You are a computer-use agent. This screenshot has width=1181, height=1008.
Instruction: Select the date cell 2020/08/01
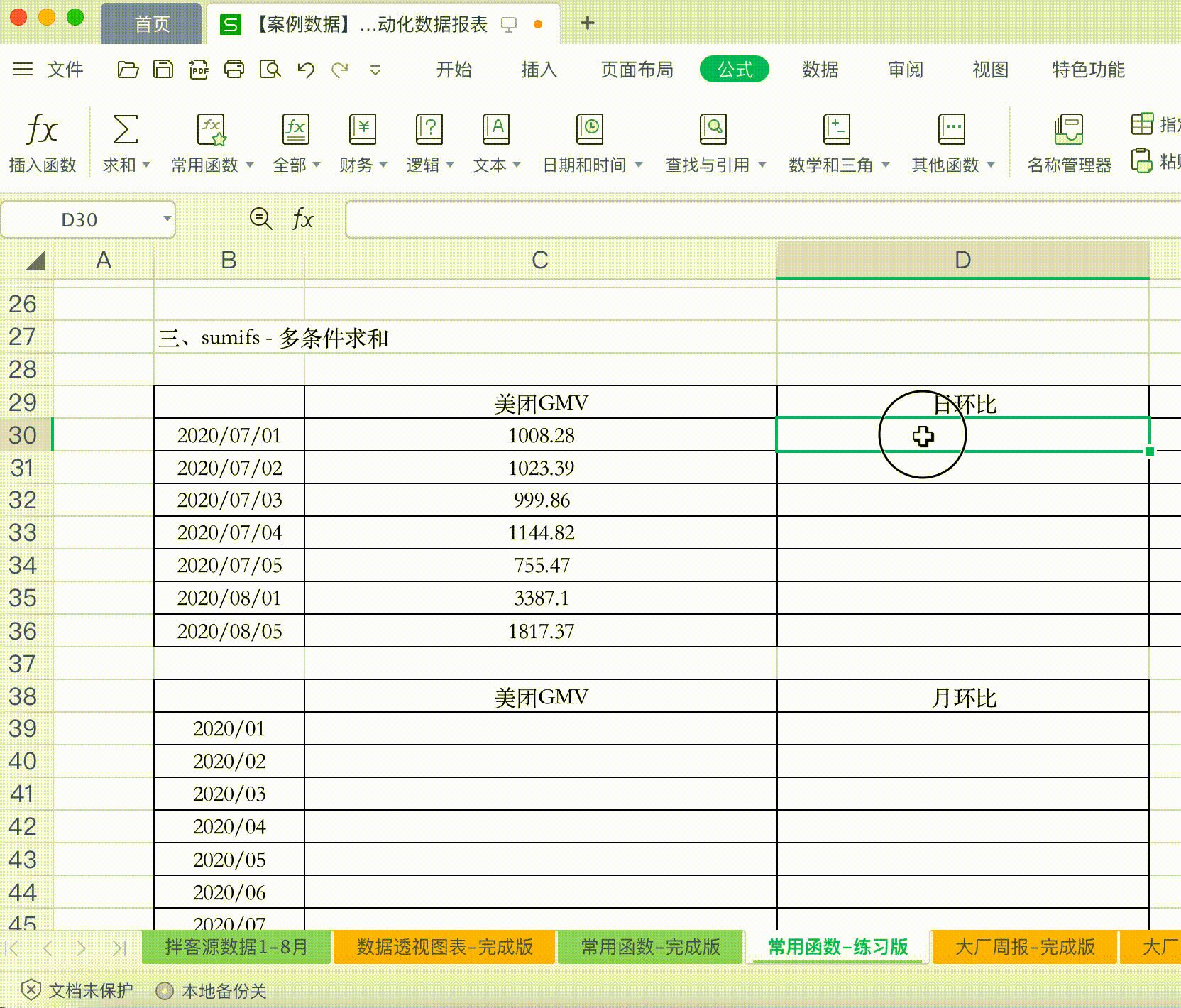[x=229, y=598]
